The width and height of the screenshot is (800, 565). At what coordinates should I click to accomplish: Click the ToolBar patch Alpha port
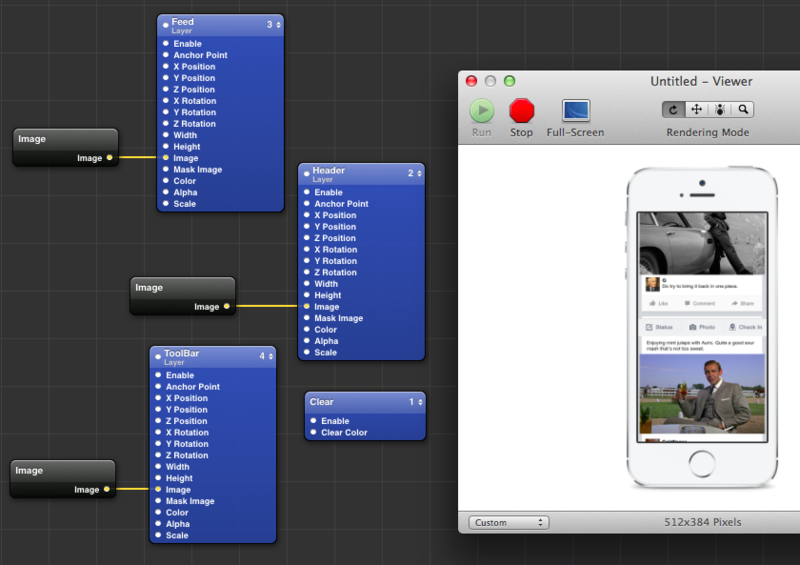coord(158,523)
